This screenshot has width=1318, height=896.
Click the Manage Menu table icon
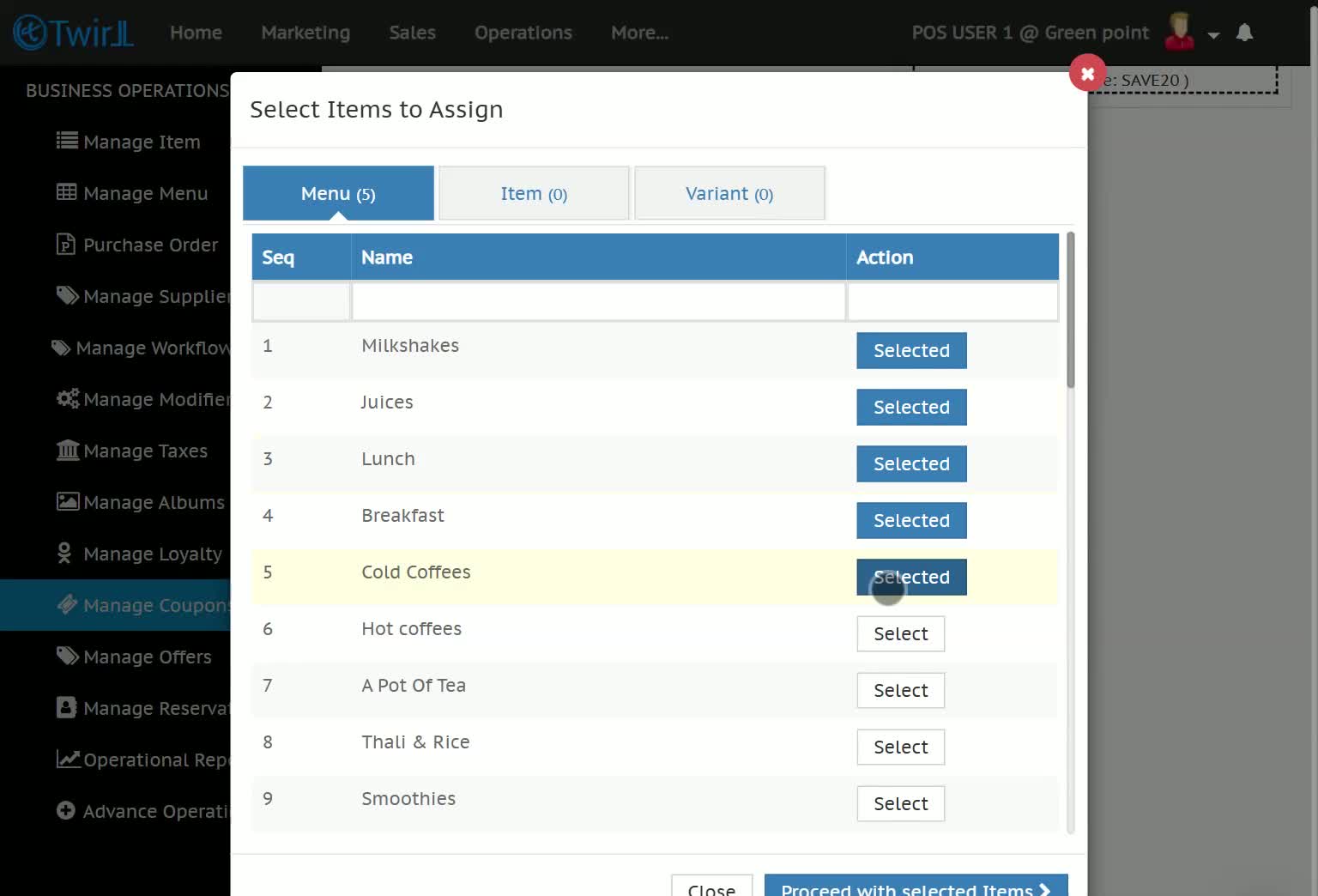pyautogui.click(x=67, y=192)
